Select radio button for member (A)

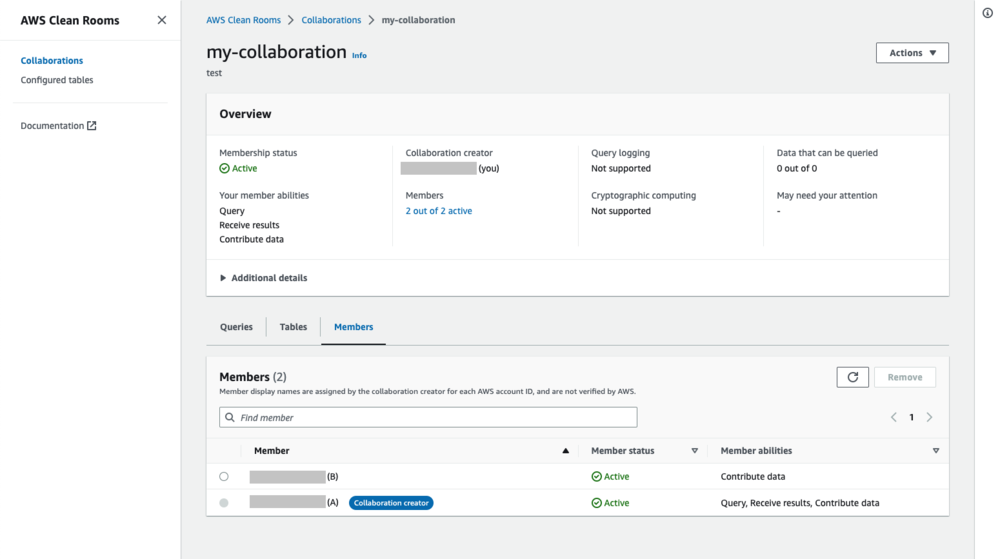(x=224, y=503)
